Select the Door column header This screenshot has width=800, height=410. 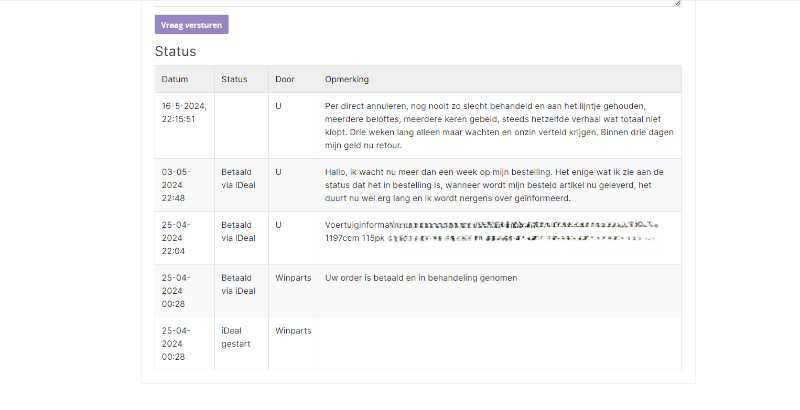(285, 79)
